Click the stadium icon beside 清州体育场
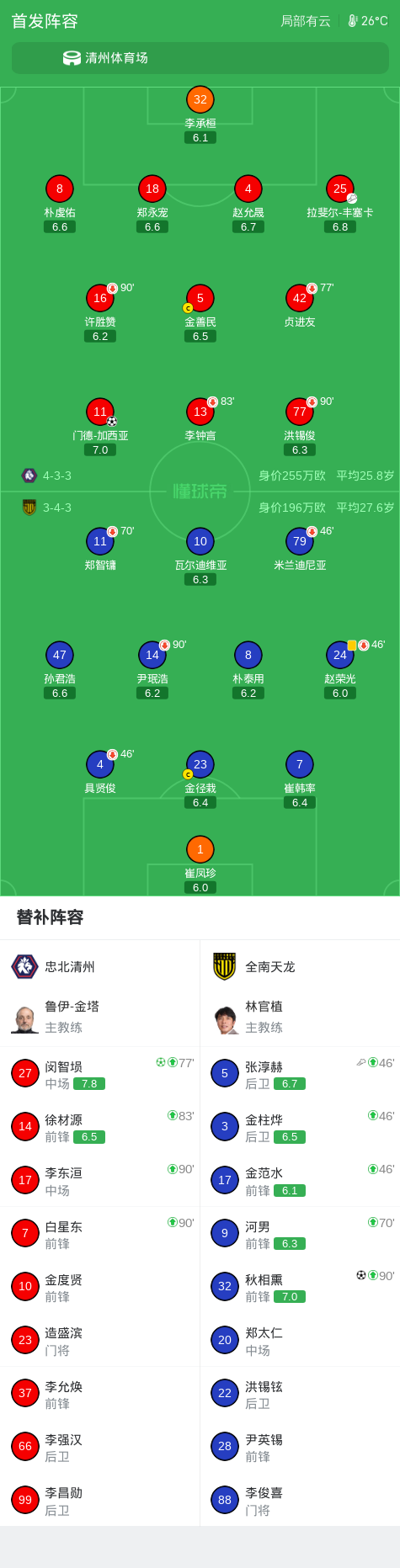The width and height of the screenshot is (400, 1568). coord(72,58)
